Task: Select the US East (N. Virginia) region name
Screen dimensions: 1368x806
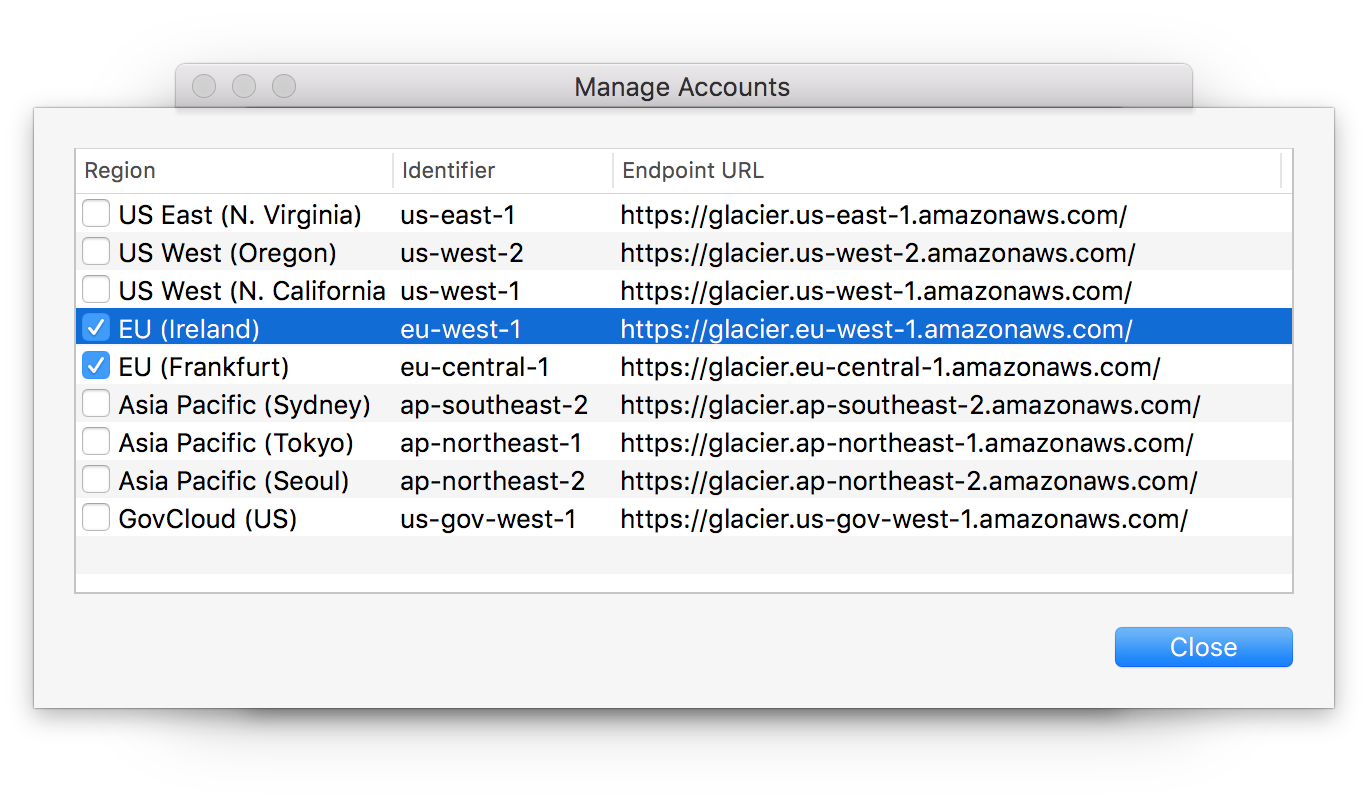Action: (240, 215)
